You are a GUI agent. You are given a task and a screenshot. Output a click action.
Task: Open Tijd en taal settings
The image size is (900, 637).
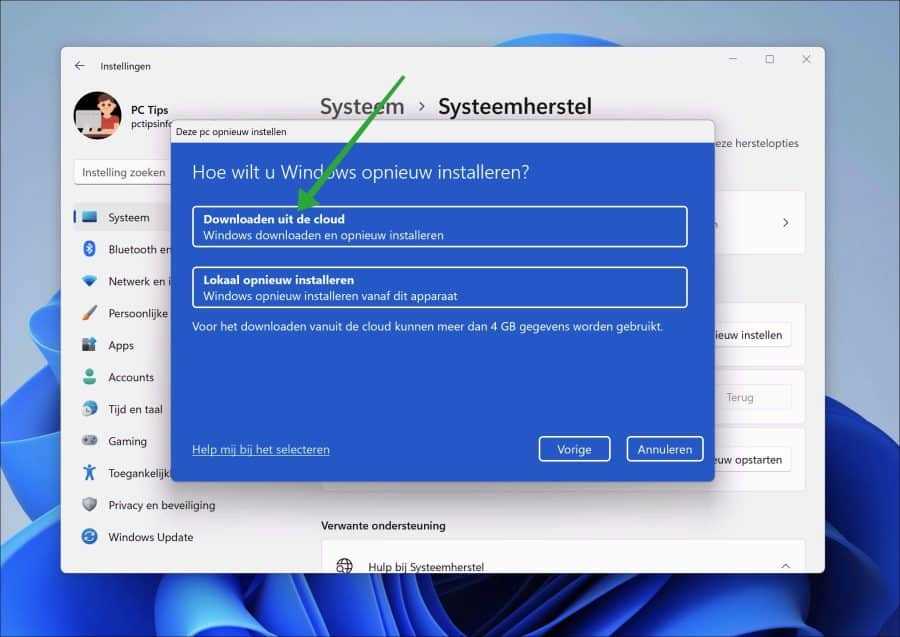tap(135, 409)
